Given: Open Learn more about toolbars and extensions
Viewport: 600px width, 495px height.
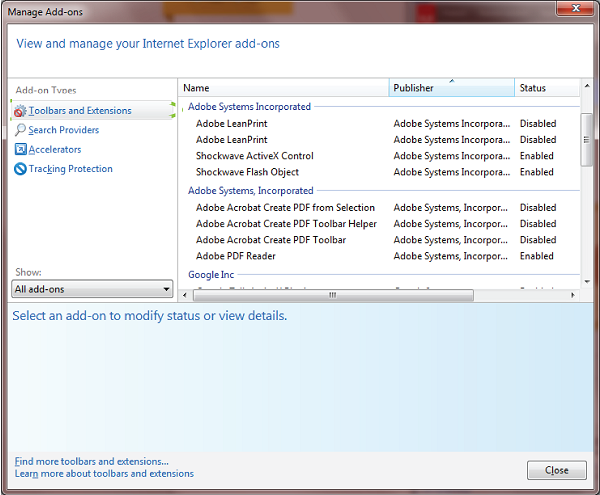Looking at the screenshot, I should (104, 474).
